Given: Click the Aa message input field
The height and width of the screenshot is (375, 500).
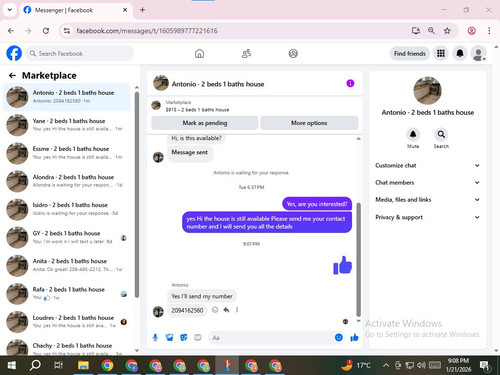Looking at the screenshot, I should (x=271, y=338).
